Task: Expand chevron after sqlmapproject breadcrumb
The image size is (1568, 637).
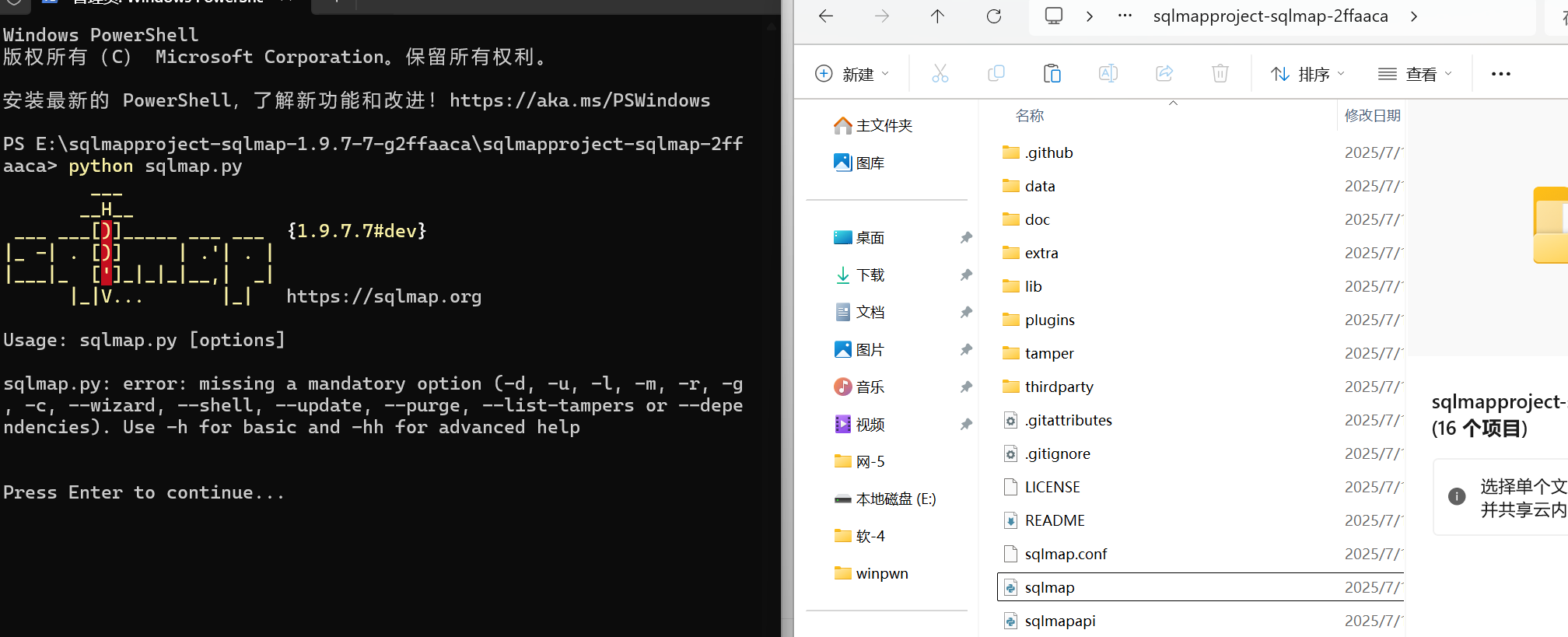Action: 1414,16
